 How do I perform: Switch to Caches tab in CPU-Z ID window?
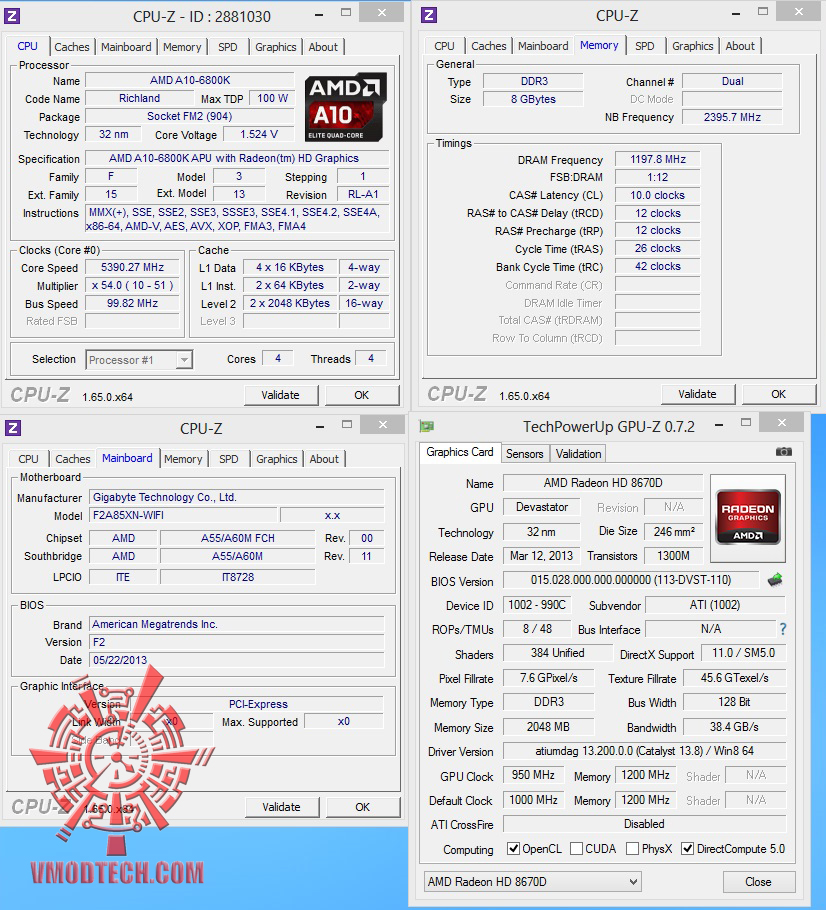click(72, 47)
